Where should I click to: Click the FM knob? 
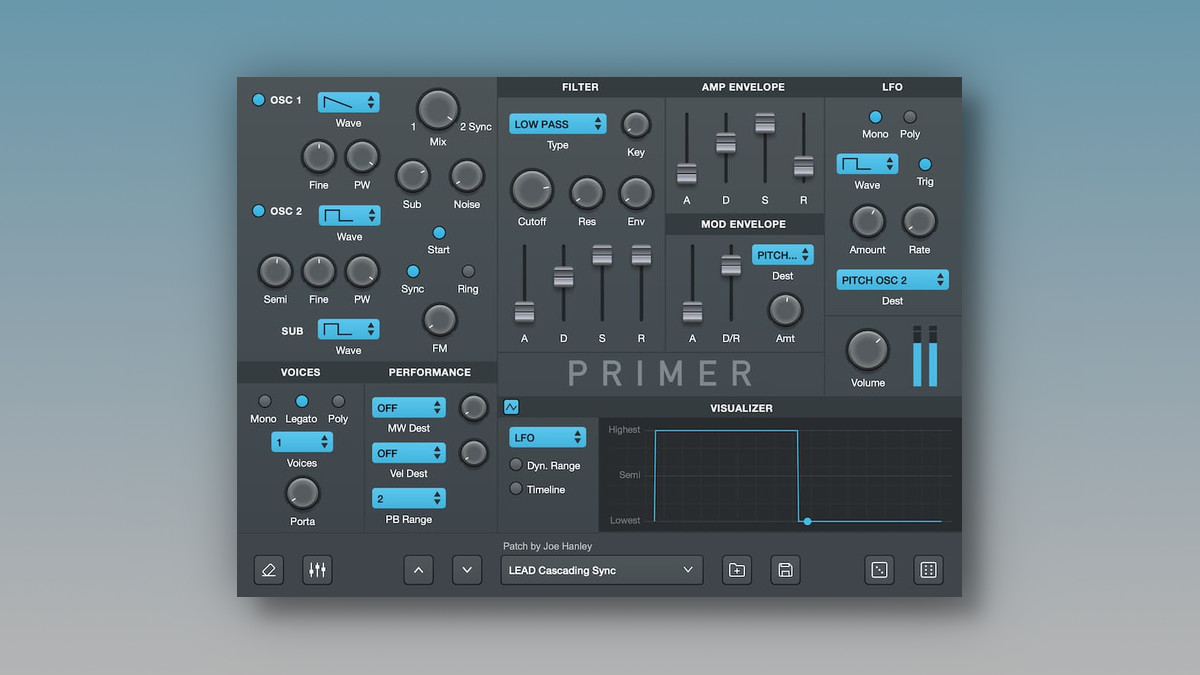[x=439, y=320]
